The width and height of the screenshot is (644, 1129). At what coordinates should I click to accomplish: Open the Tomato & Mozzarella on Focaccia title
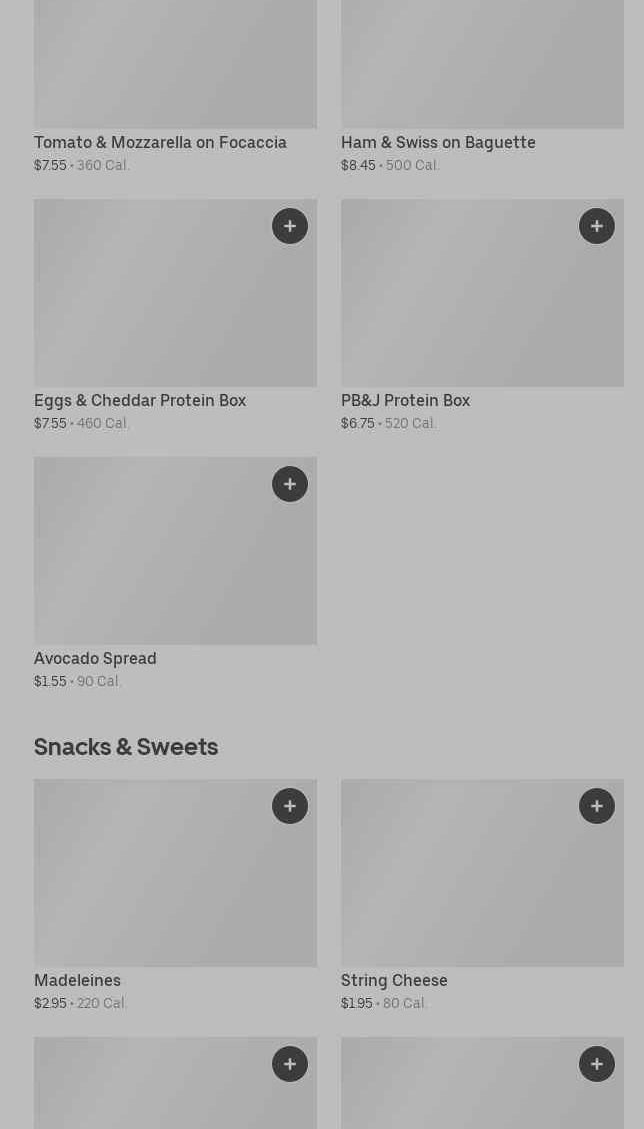(160, 143)
